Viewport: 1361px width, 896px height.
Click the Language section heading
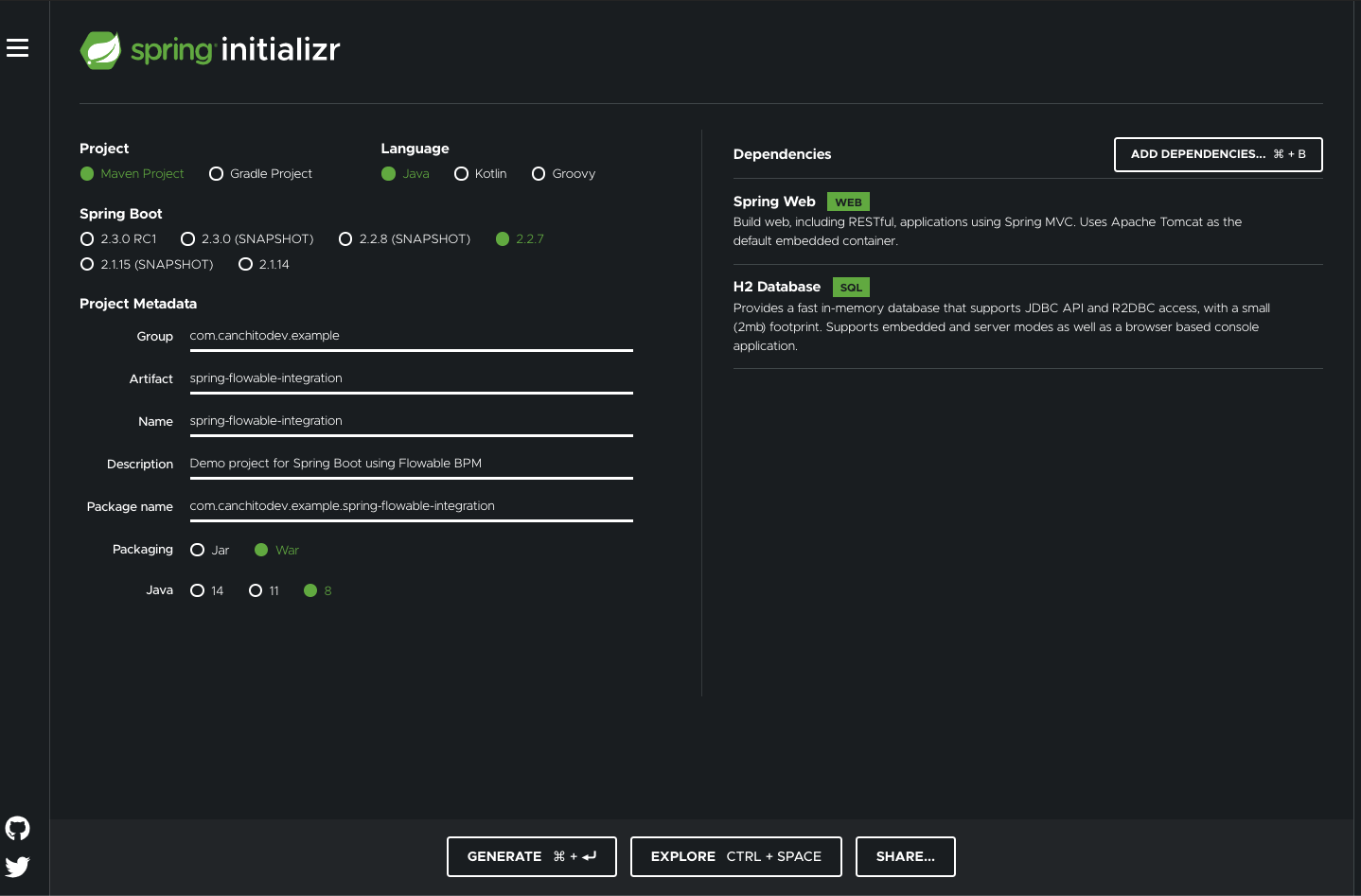(x=415, y=149)
